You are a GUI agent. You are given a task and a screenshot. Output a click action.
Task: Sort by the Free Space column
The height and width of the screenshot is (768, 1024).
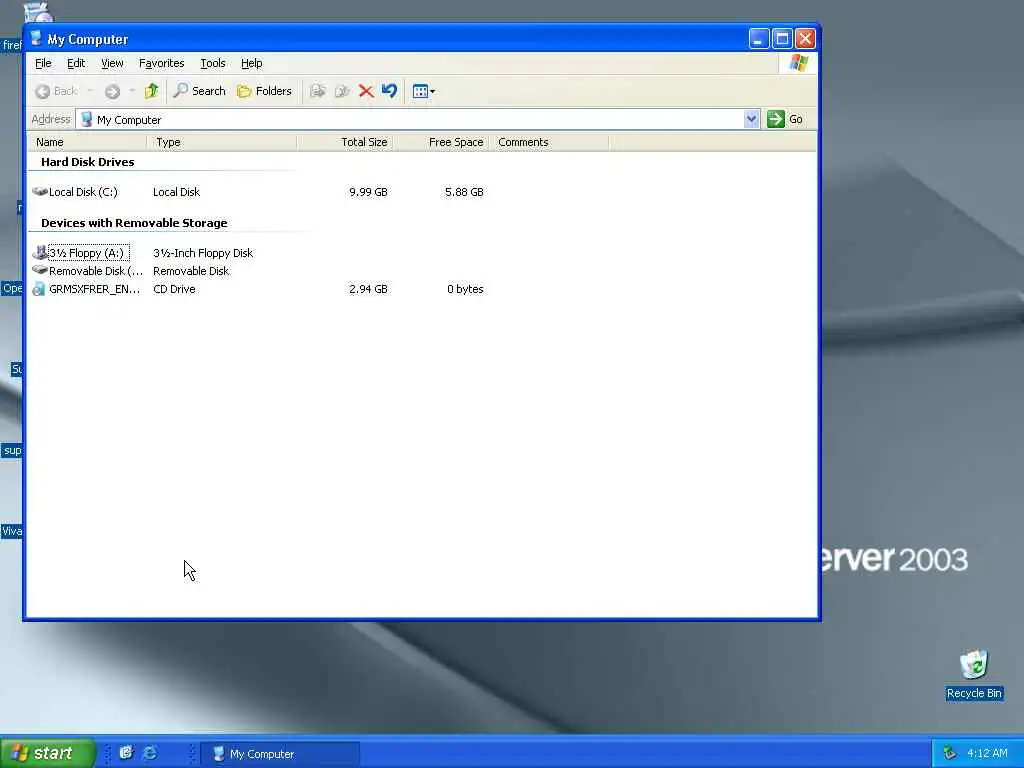[441, 142]
